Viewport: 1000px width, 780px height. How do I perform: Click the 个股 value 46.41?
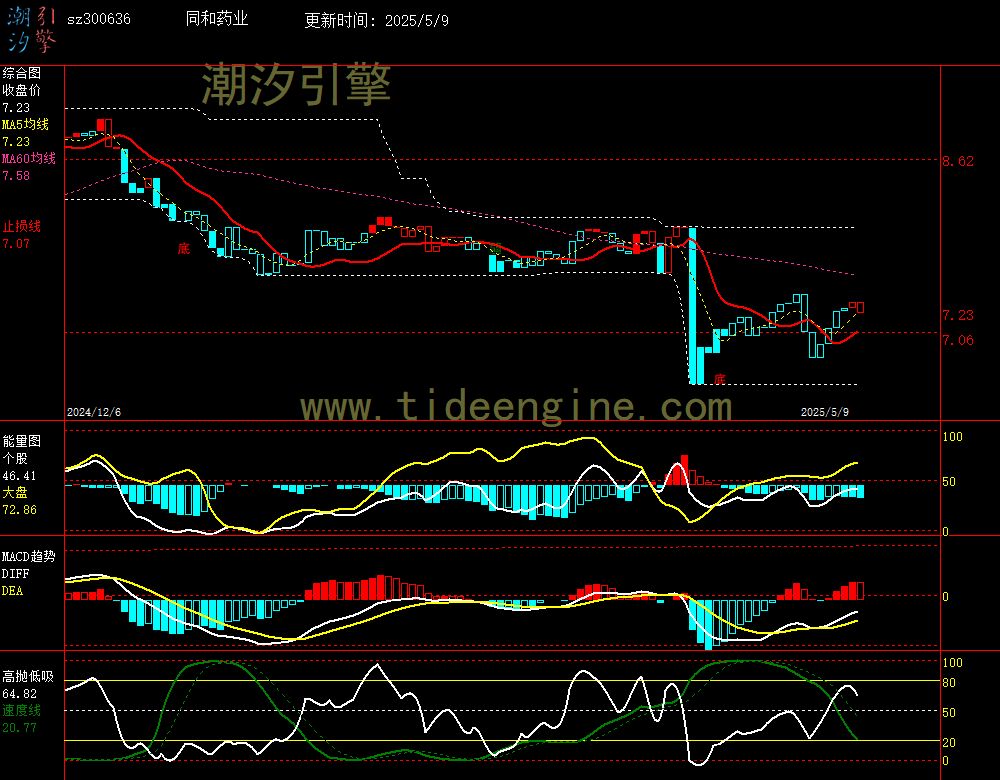19,476
